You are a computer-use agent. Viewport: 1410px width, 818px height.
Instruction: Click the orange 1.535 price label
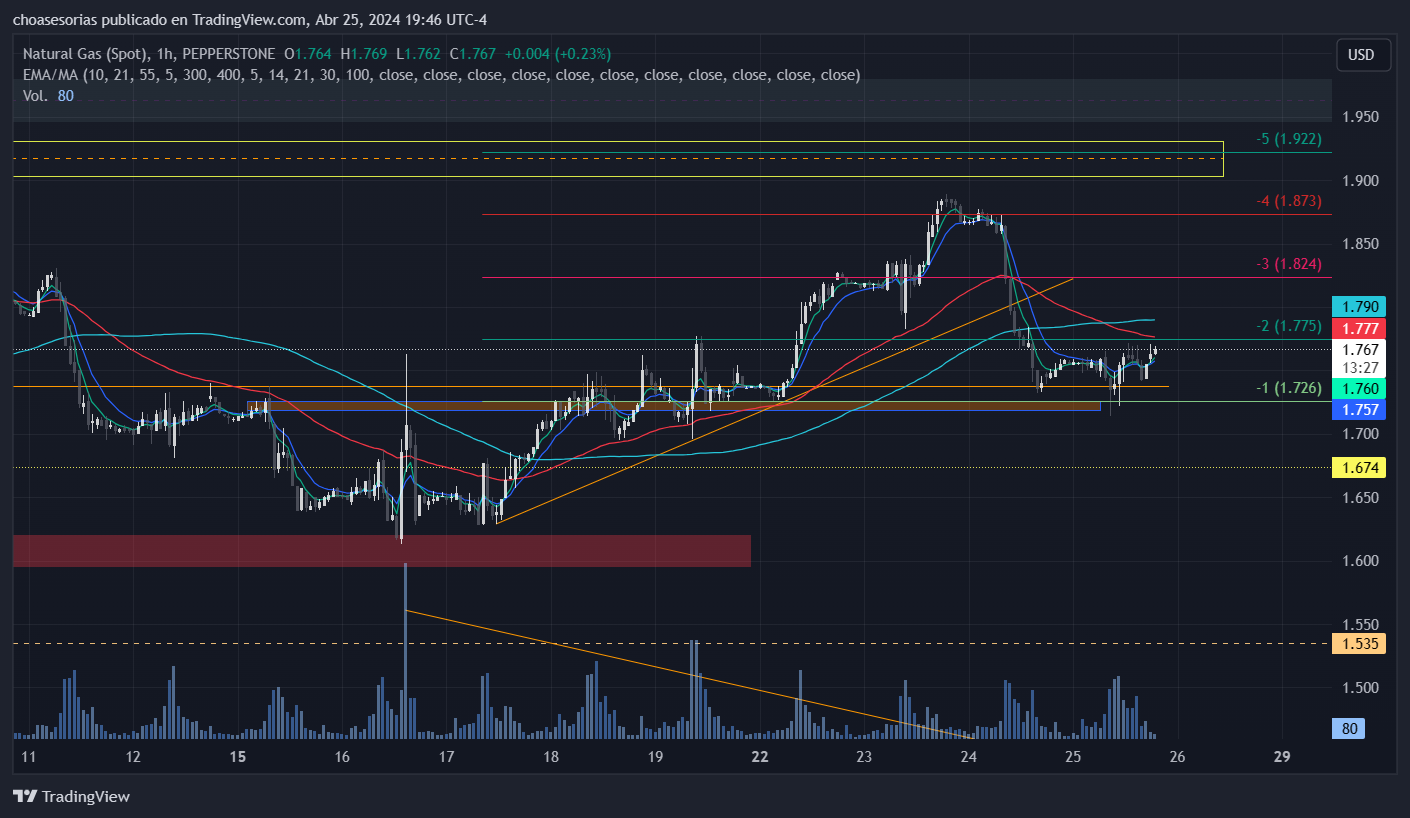1360,644
